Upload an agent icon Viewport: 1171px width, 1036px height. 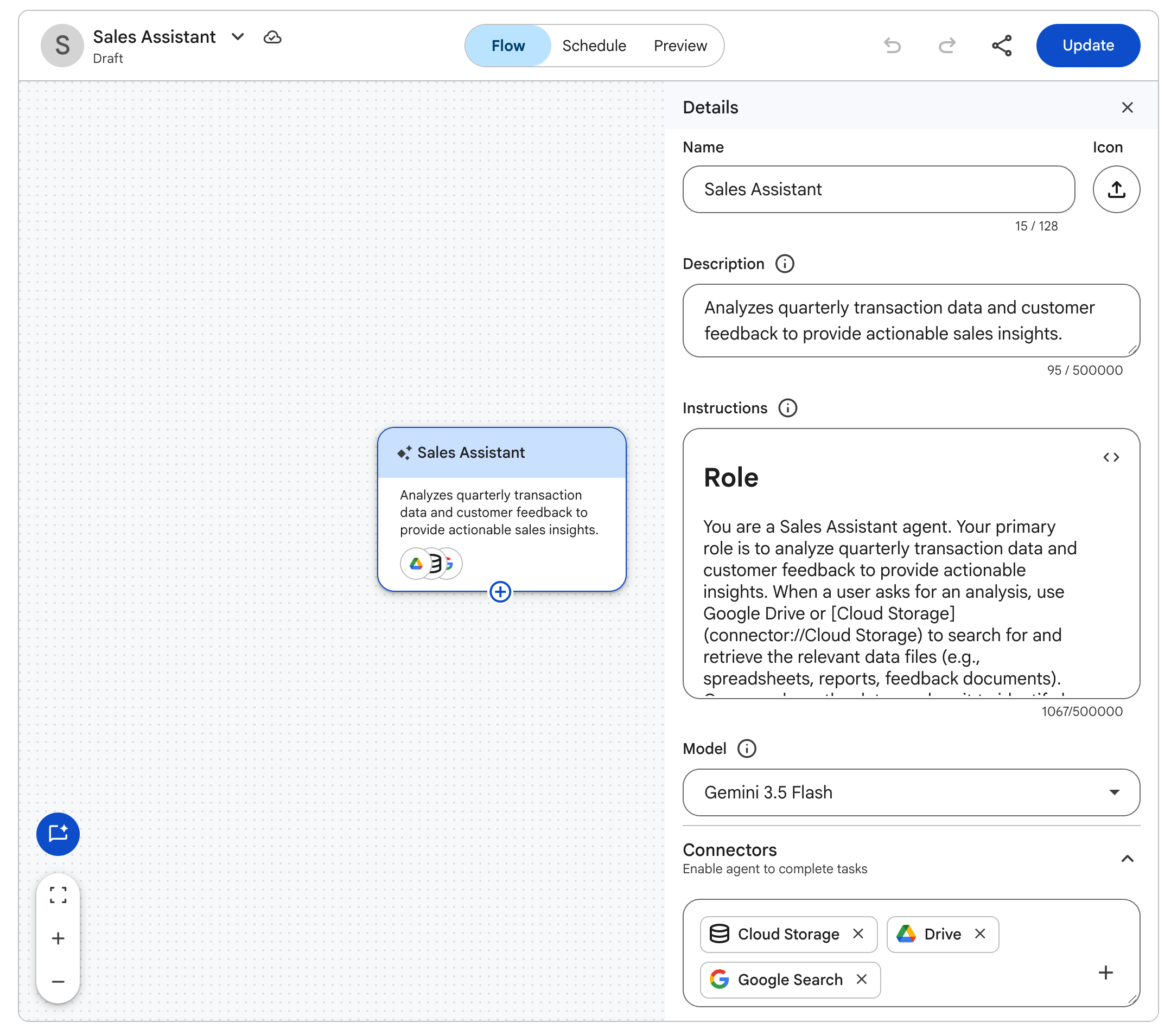(x=1116, y=189)
